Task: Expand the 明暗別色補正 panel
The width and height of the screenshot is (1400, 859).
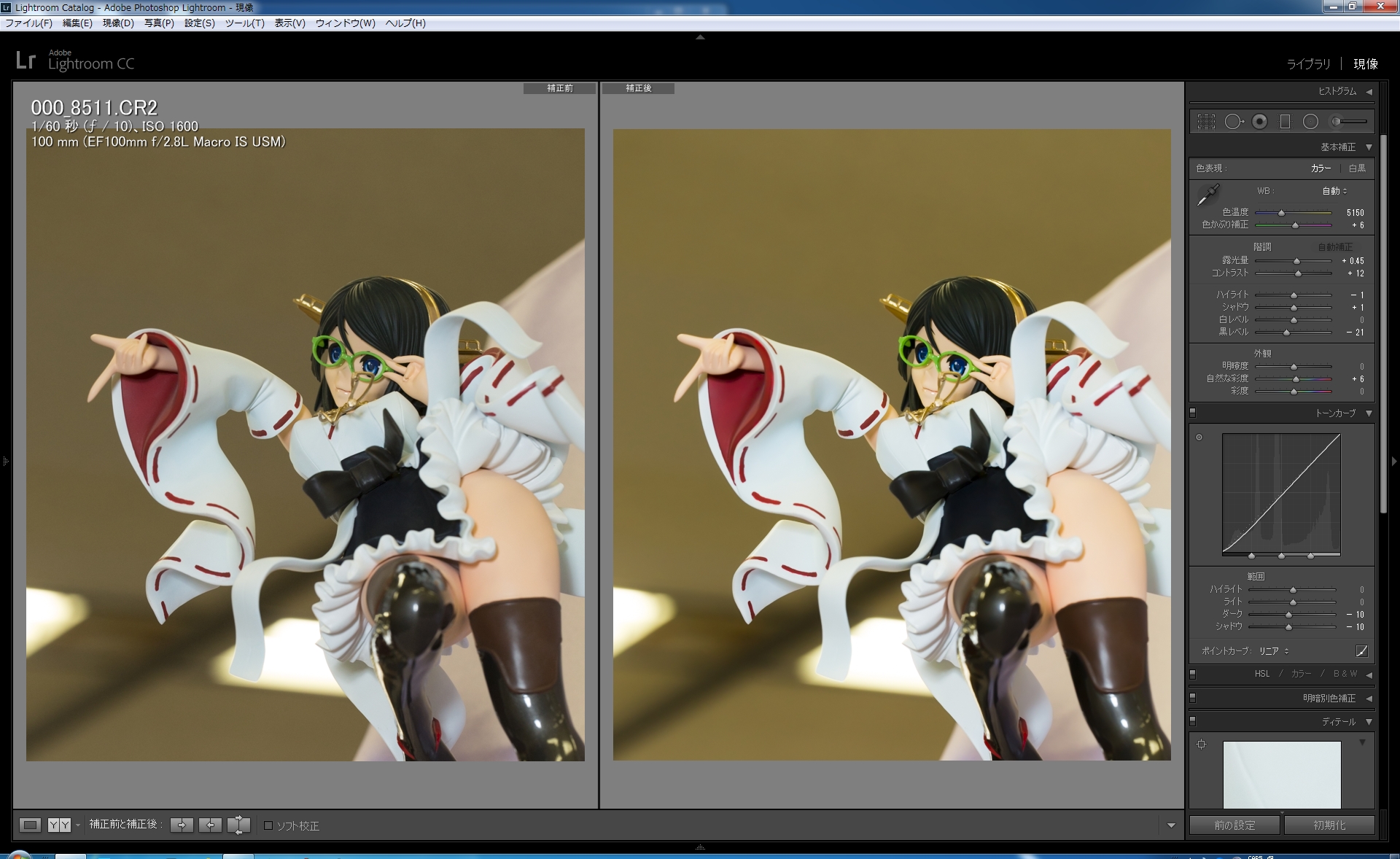Action: tap(1369, 699)
